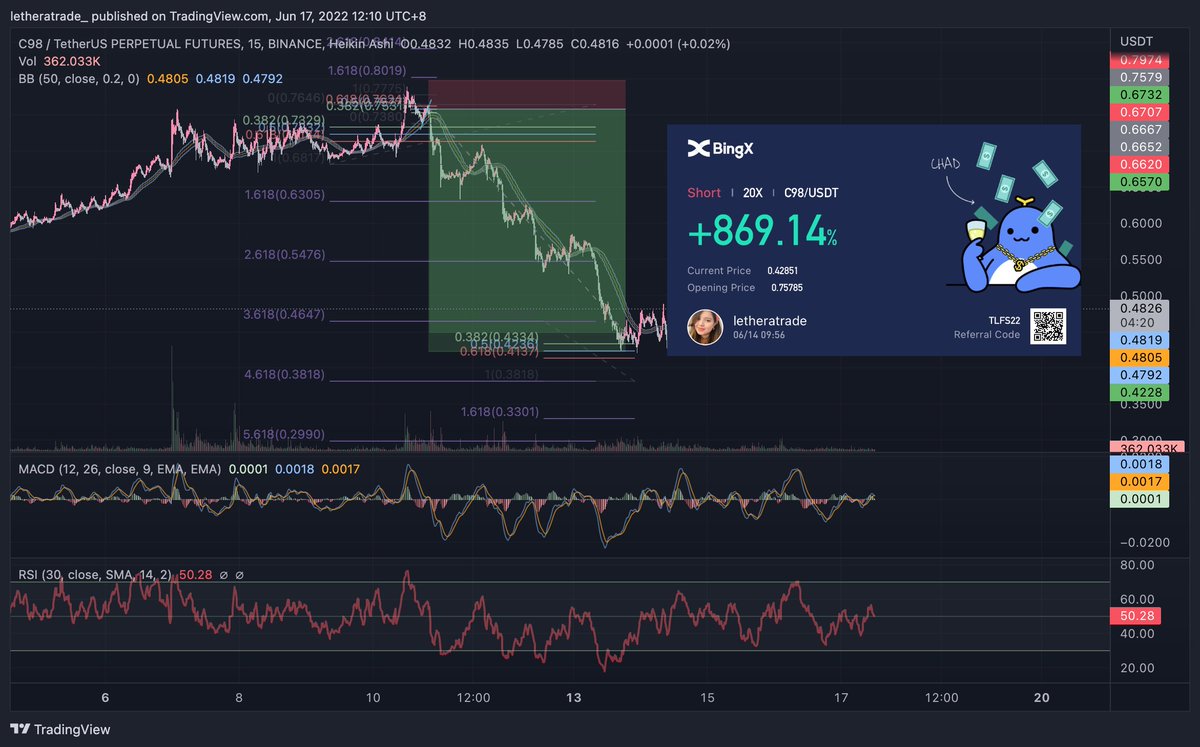This screenshot has height=747, width=1200.
Task: Click the 4.618(0.3818) Fibonacci label
Action: tap(285, 375)
